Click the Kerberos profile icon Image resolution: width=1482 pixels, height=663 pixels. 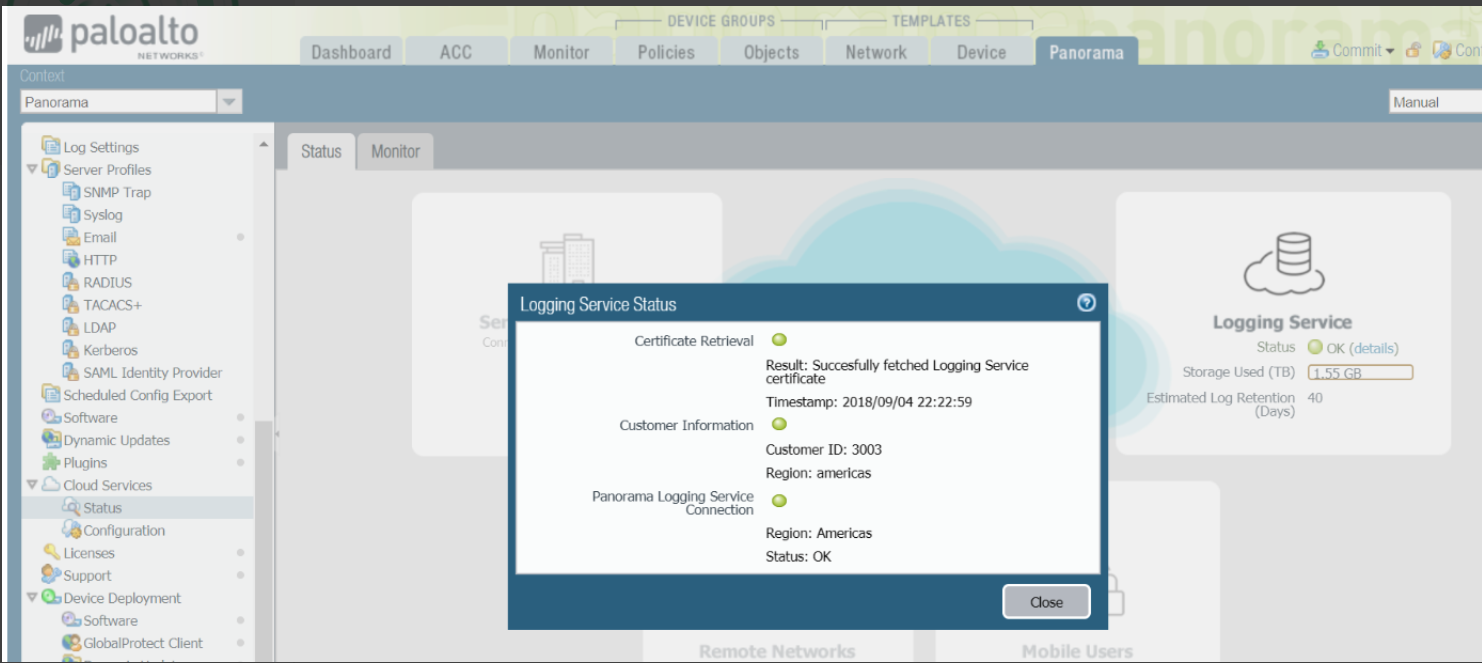(x=71, y=350)
